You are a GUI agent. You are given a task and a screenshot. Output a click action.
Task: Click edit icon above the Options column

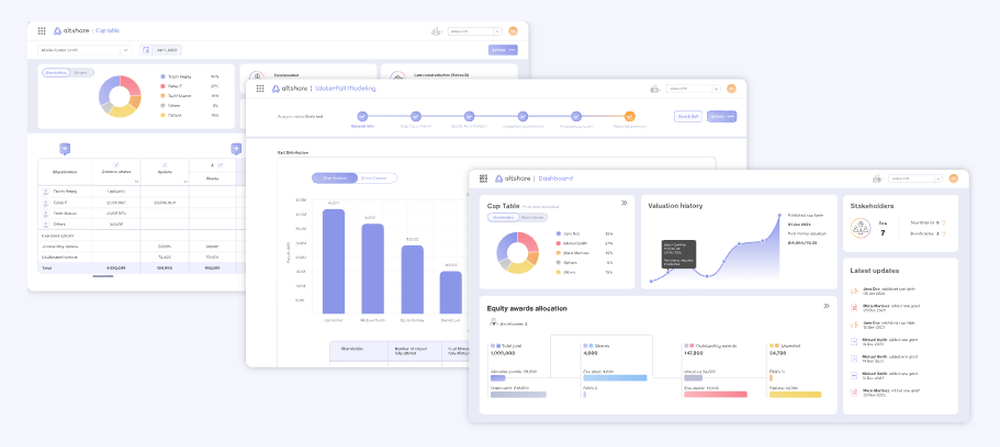[x=165, y=165]
